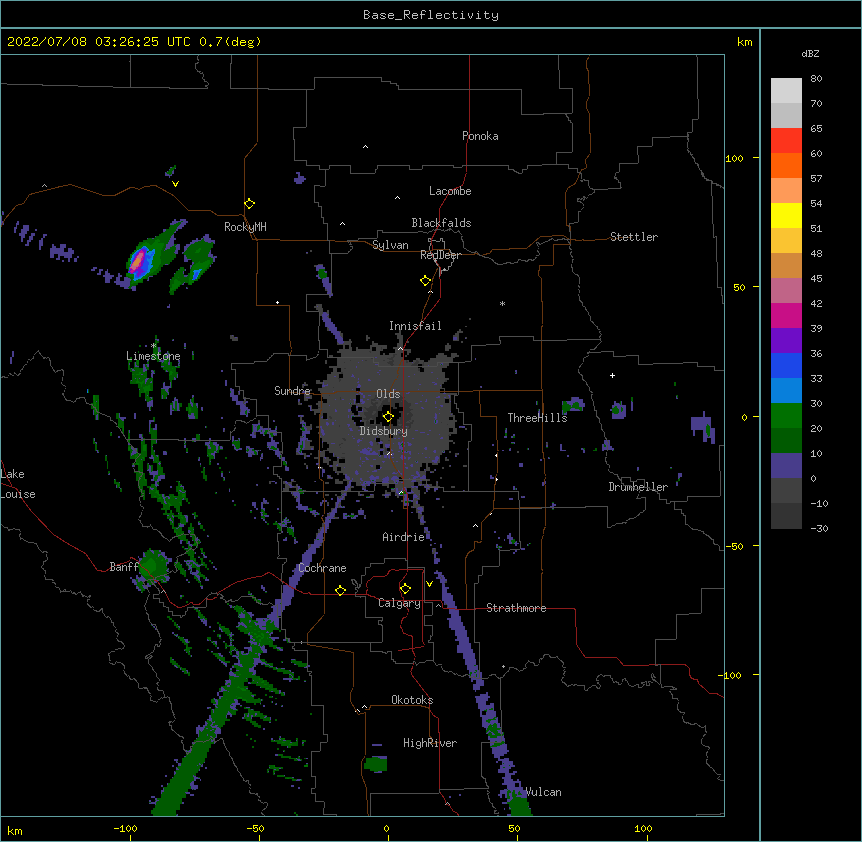
Task: Click the green echo blob beside Banff
Action: pos(153,566)
